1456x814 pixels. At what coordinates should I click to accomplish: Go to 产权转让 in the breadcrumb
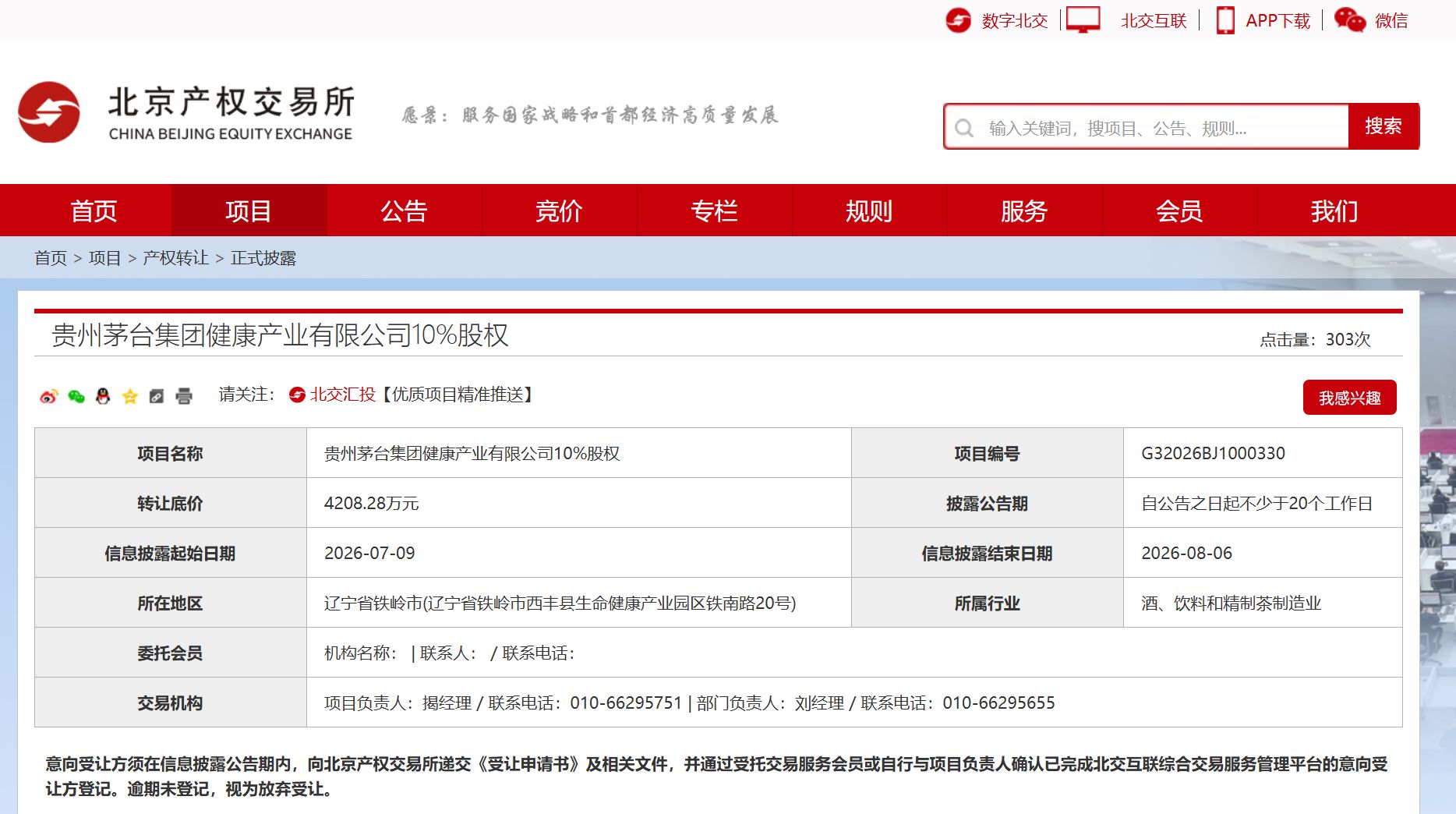click(175, 258)
